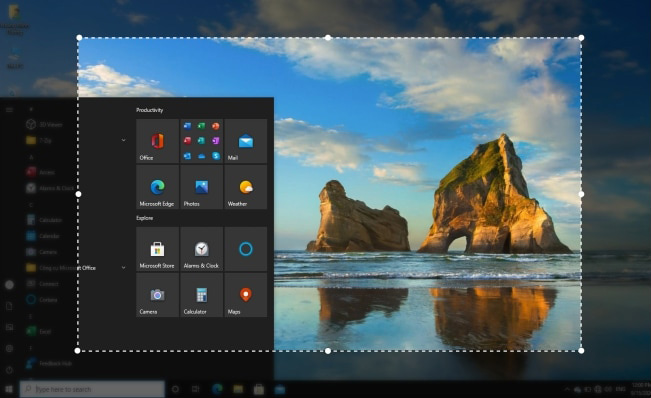Open Mail from the taskbar
The image size is (651, 398).
[279, 389]
